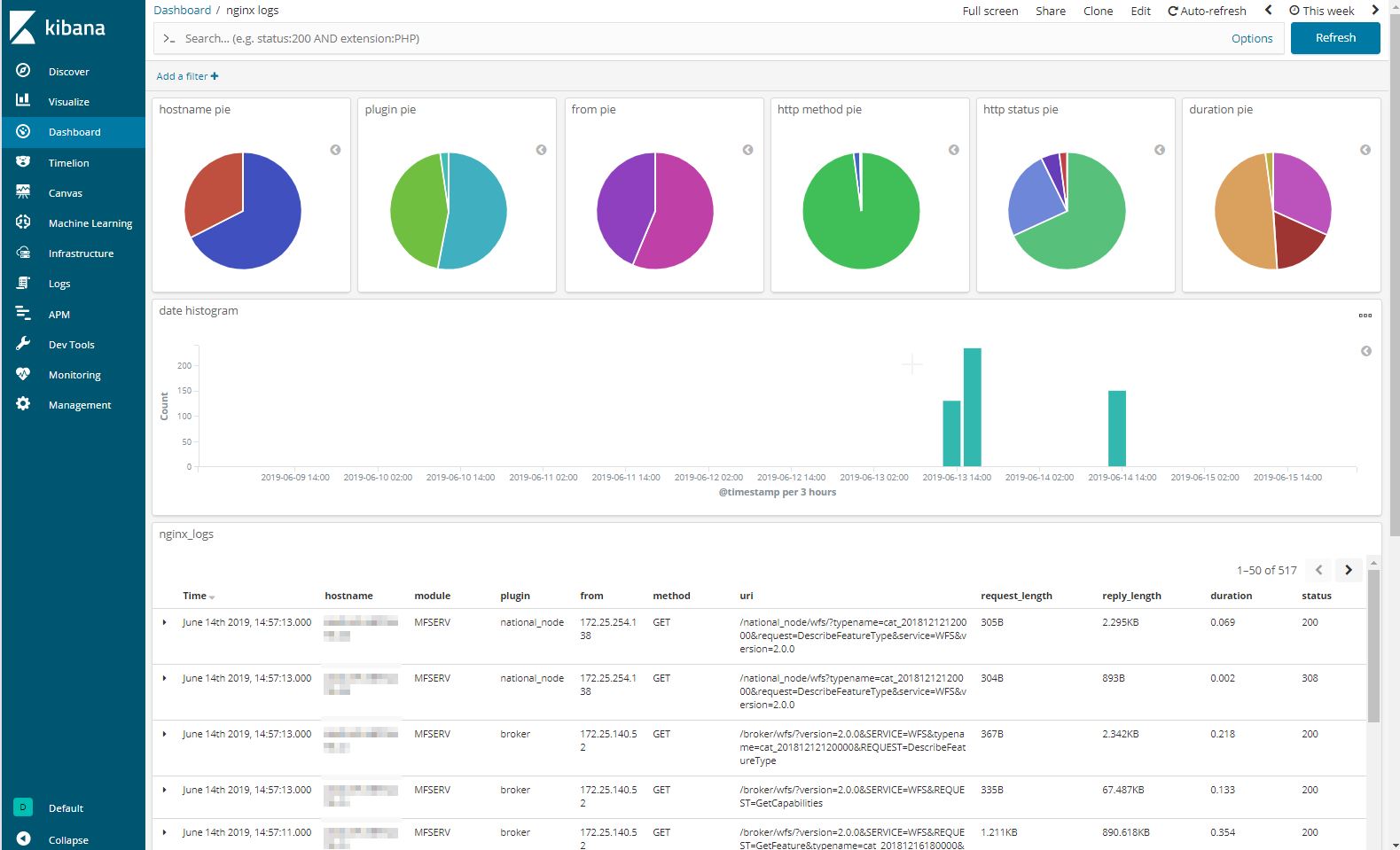Screen dimensions: 1400x850
Task: Open the date histogram panel options menu
Action: coord(1365,316)
